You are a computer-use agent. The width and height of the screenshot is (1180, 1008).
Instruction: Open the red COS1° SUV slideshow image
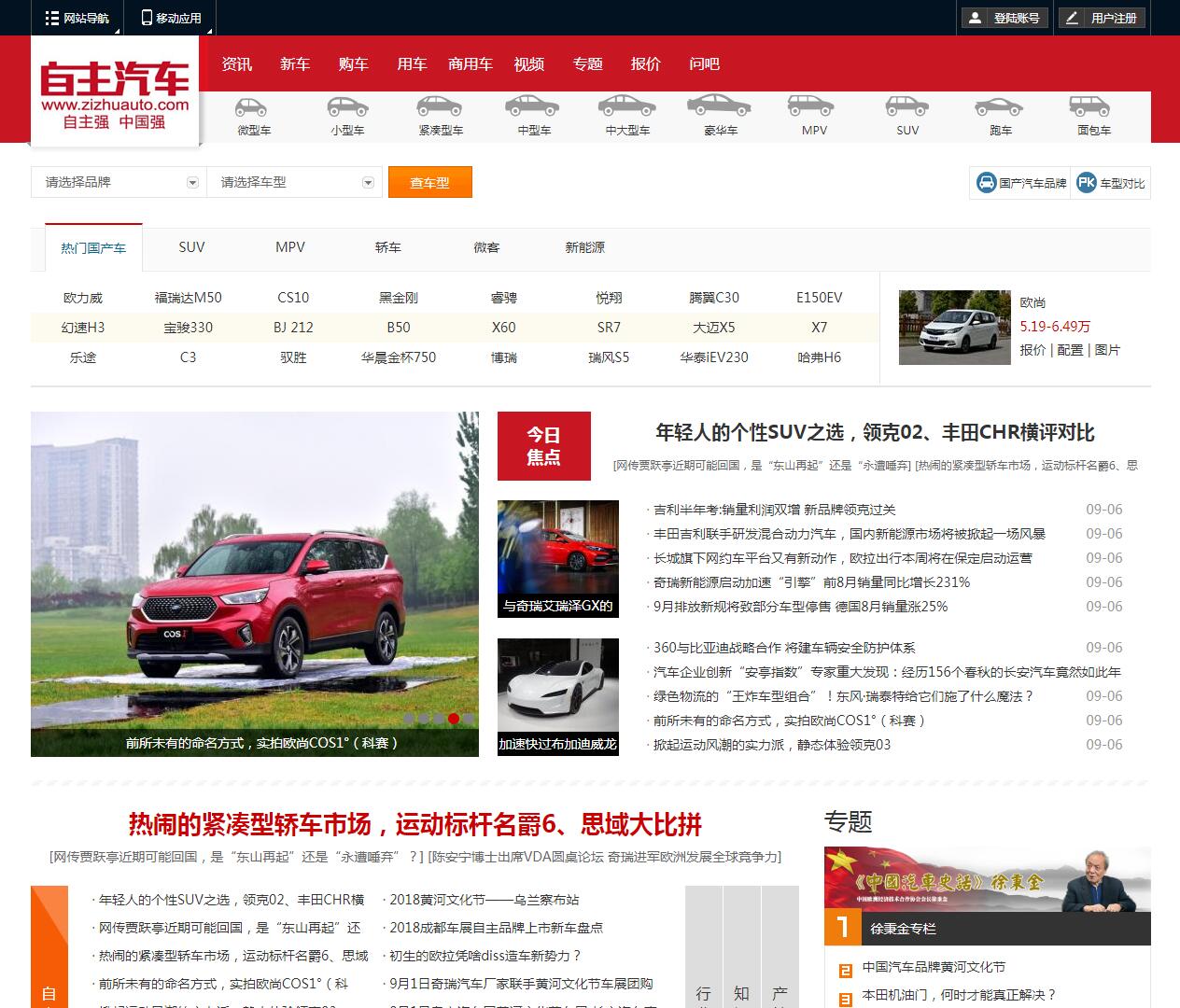point(255,584)
